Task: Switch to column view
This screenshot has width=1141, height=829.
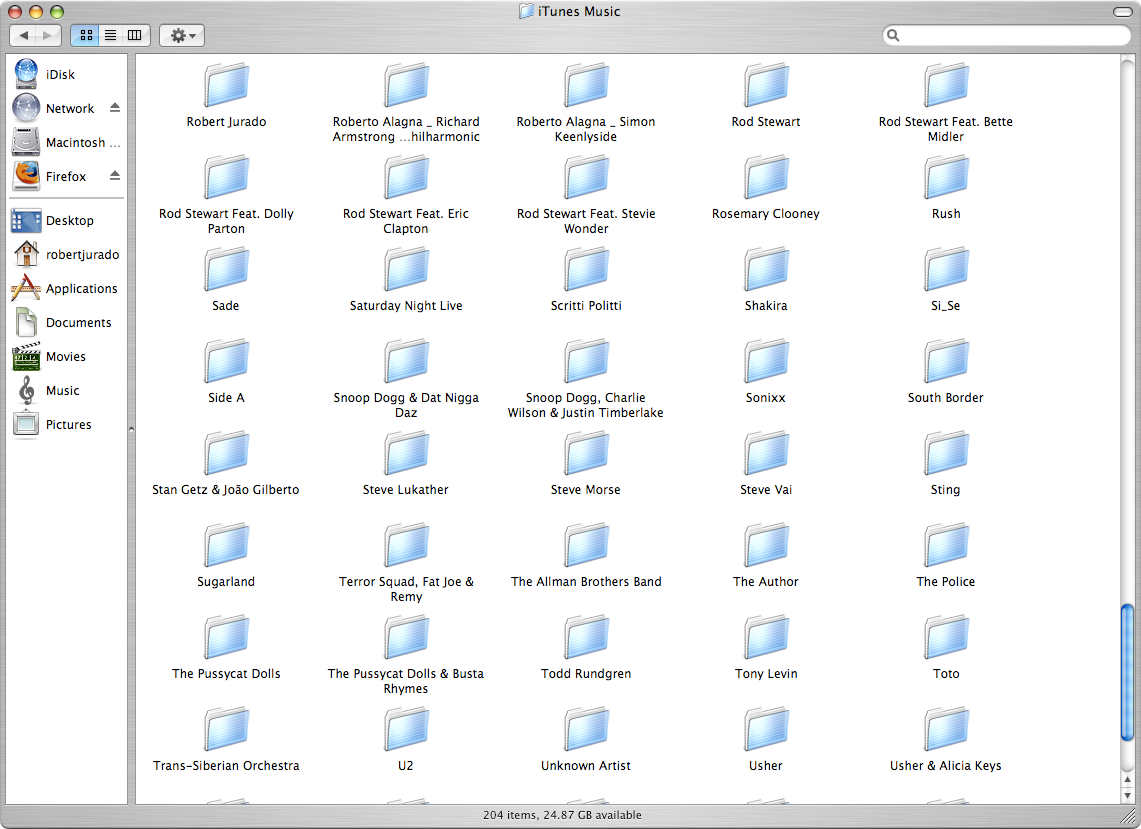Action: tap(135, 35)
